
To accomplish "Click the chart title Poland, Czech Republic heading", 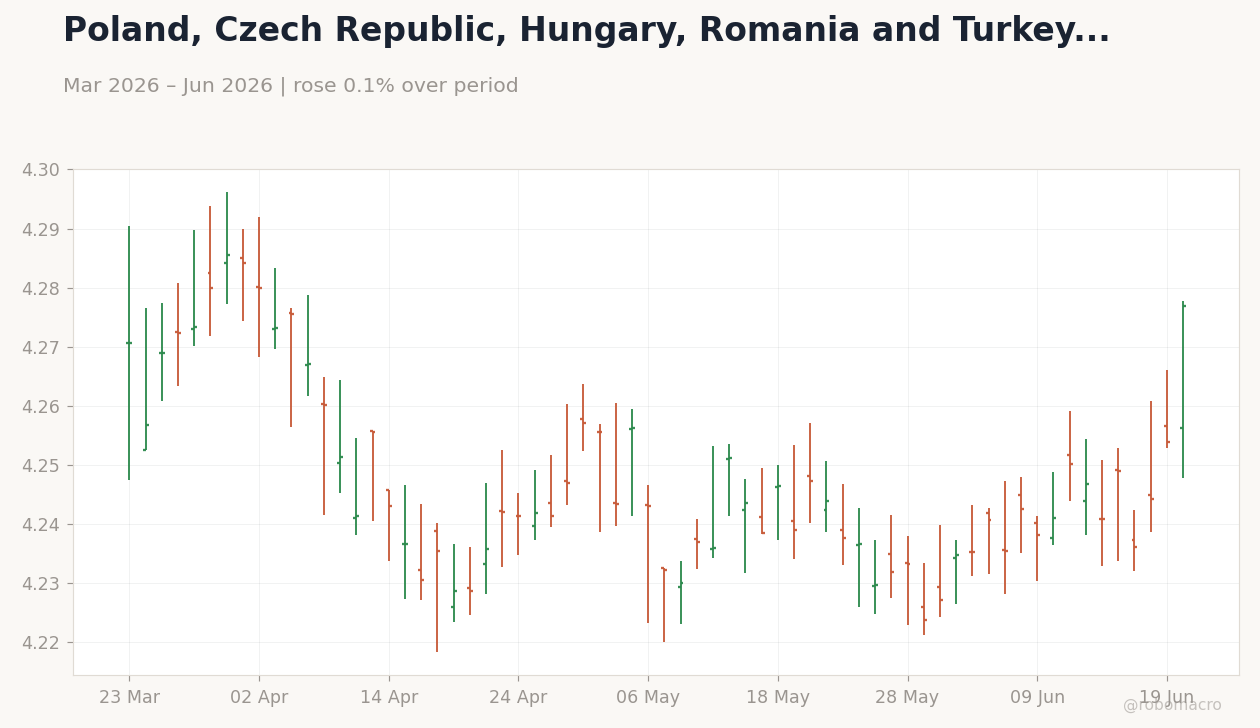I will 586,31.
